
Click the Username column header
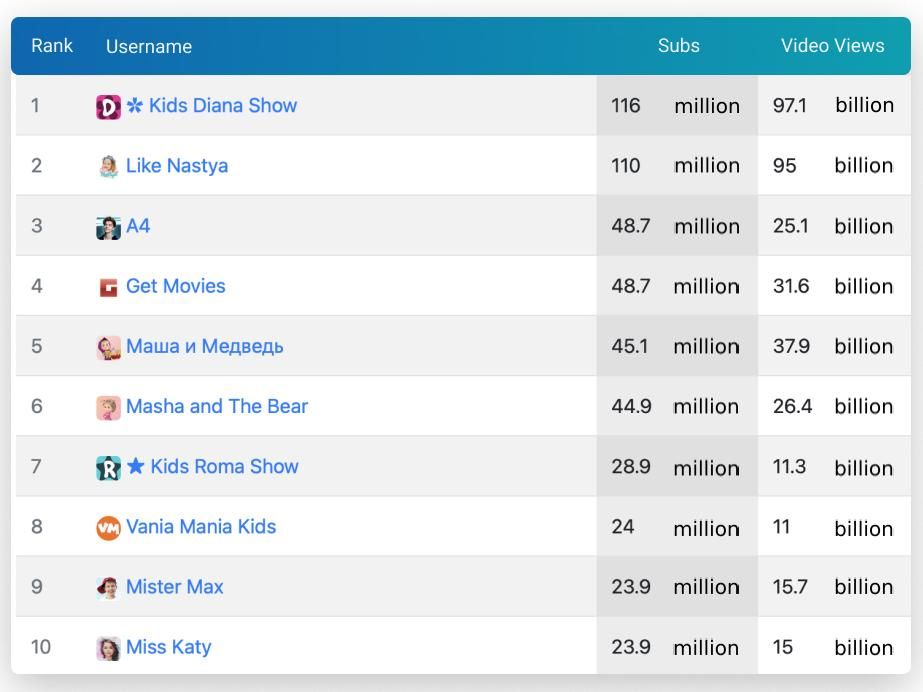pos(149,46)
